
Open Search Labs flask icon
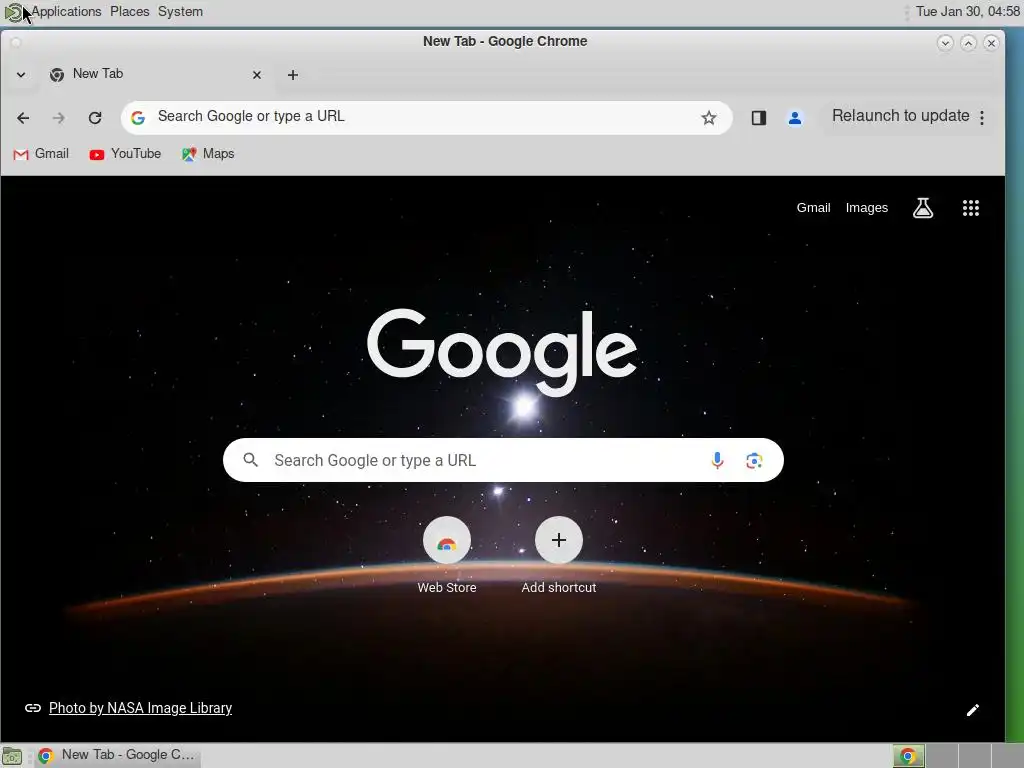(923, 208)
